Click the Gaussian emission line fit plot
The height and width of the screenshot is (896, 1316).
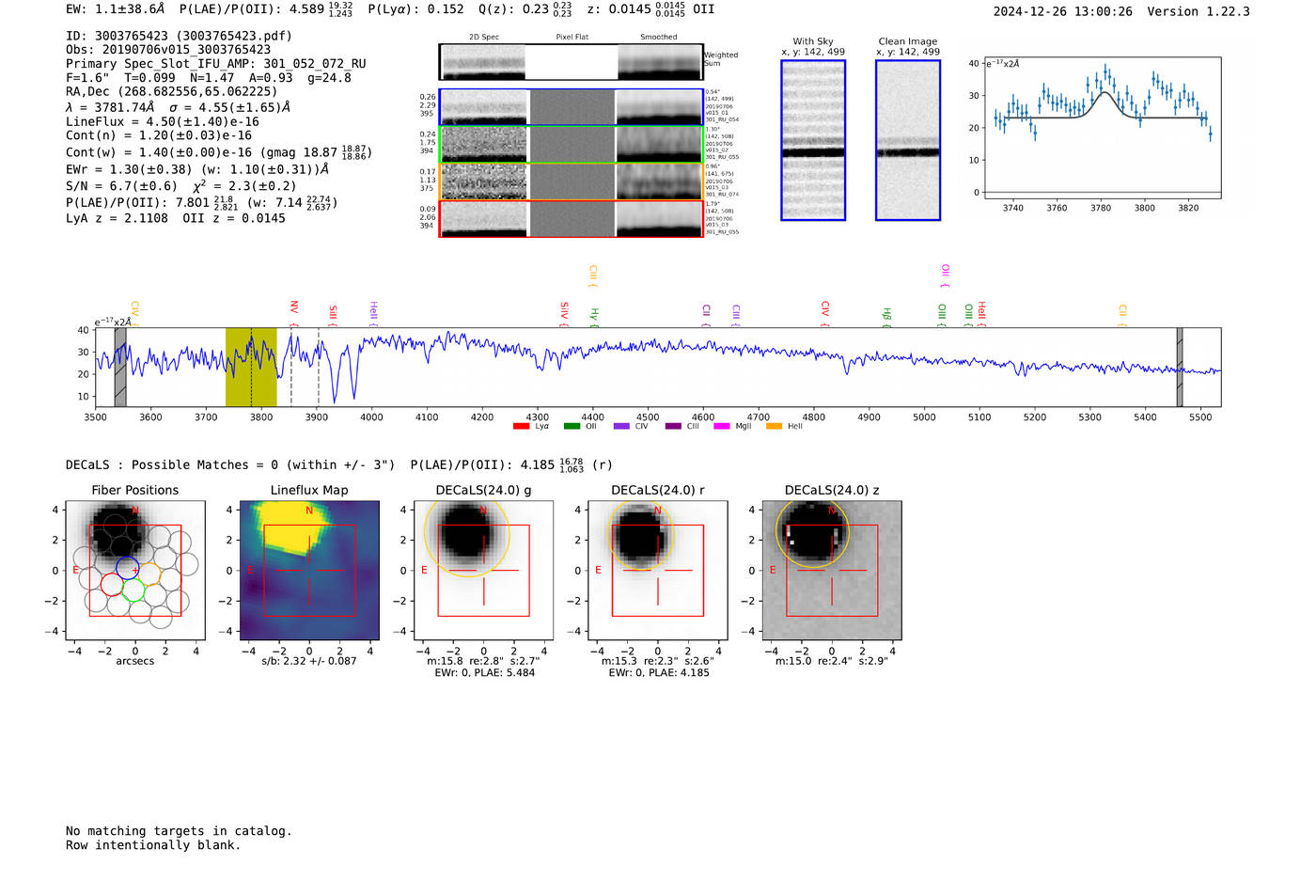tap(1102, 129)
